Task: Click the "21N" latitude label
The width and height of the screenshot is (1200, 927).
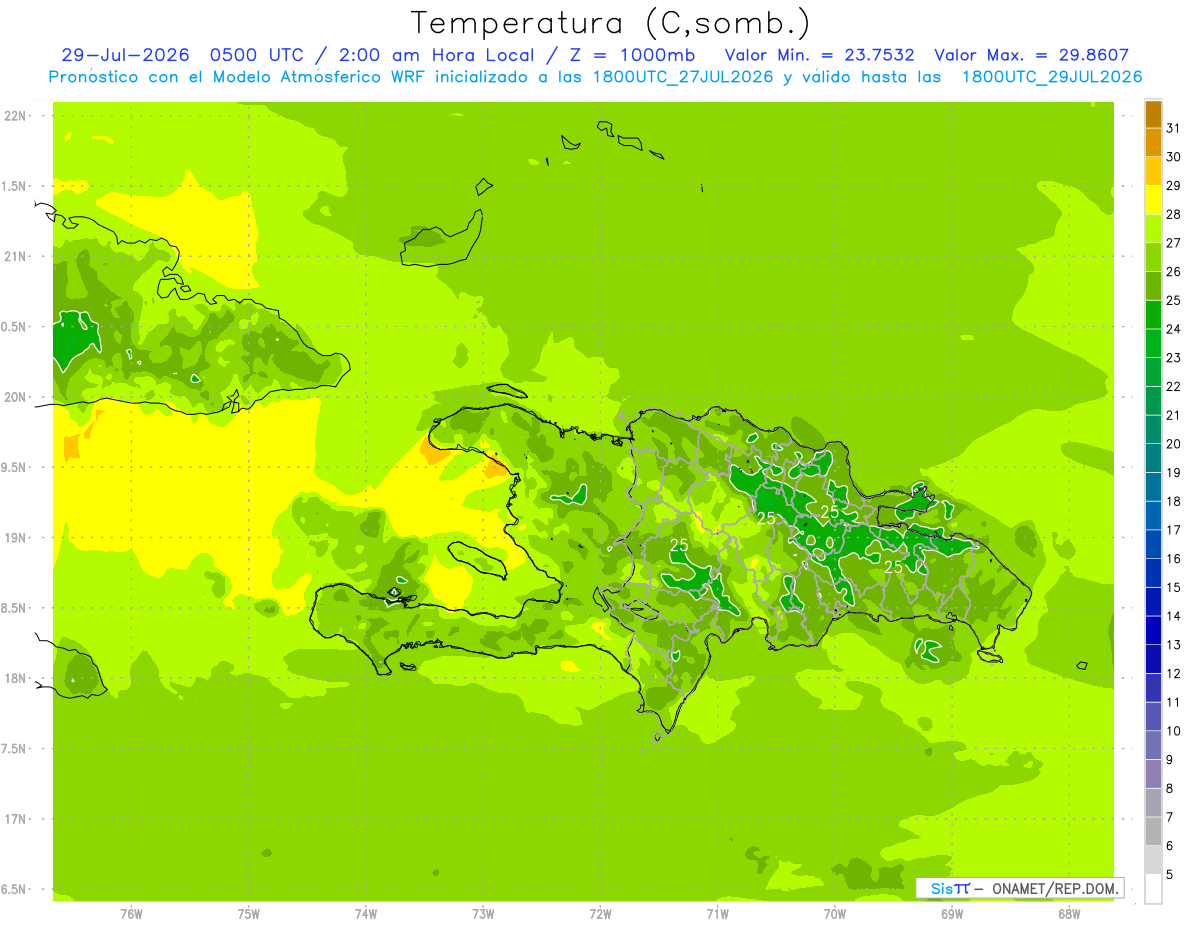Action: coord(17,257)
